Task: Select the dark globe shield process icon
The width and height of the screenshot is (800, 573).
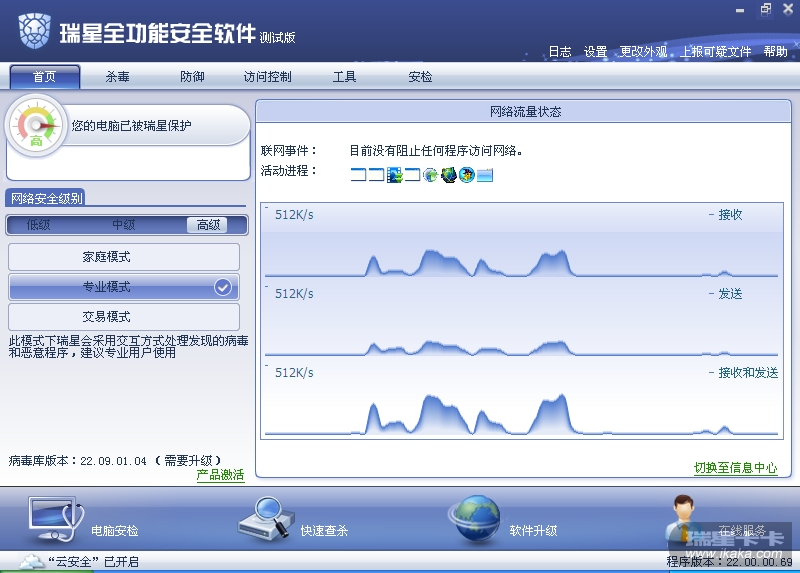Action: click(x=448, y=175)
